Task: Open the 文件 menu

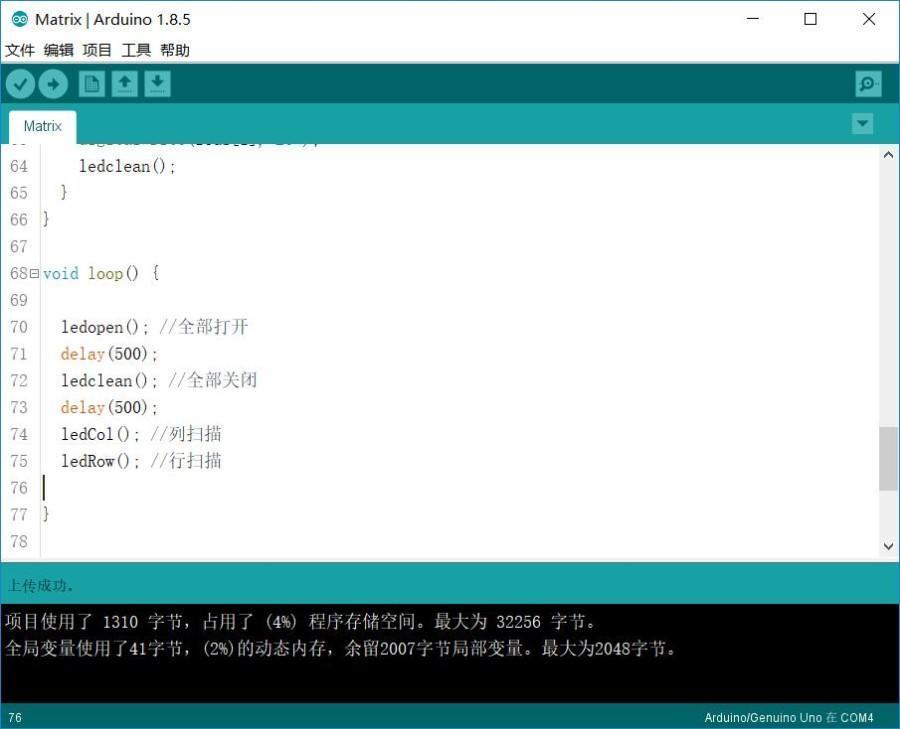Action: 20,50
